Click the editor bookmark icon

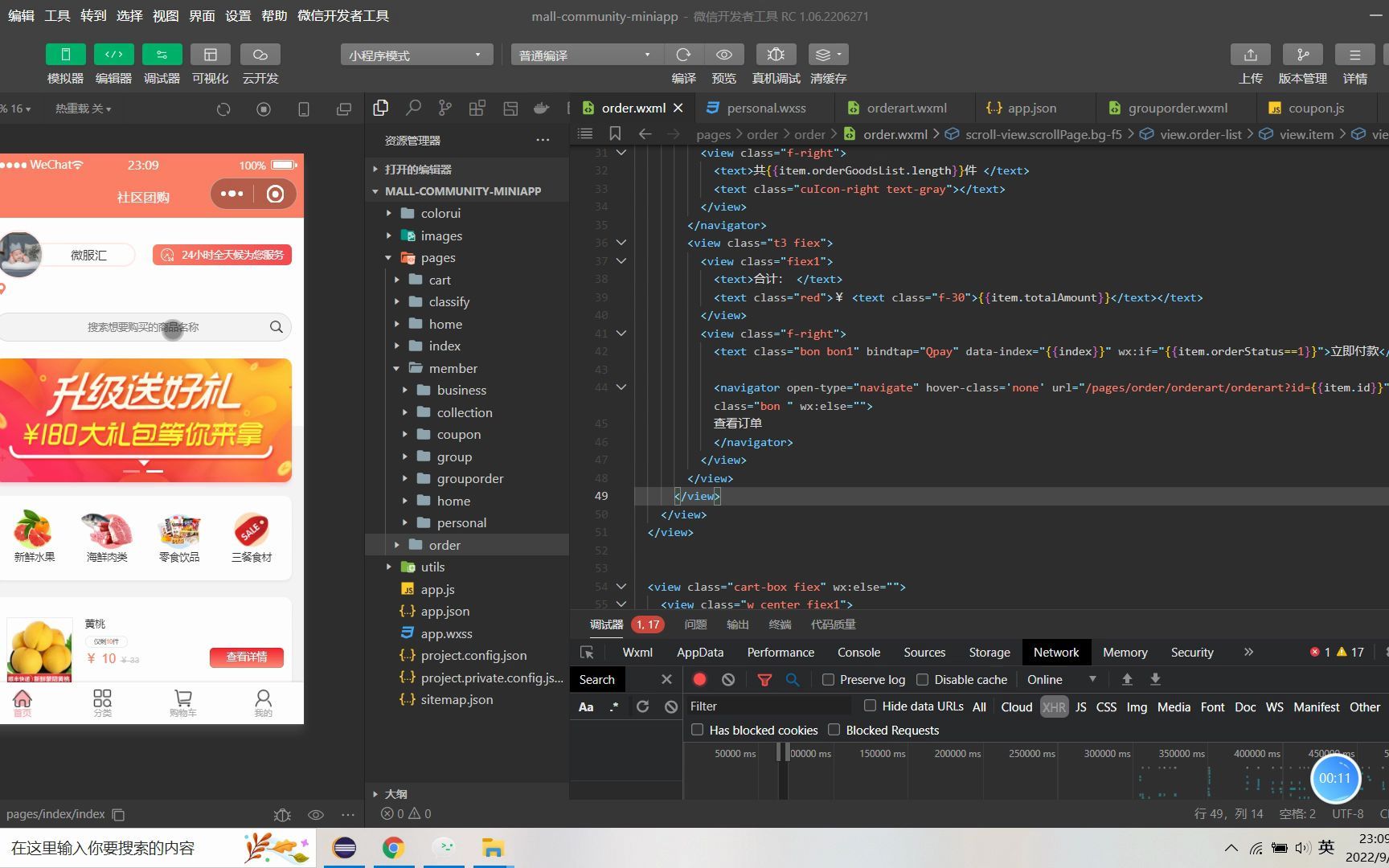(615, 133)
